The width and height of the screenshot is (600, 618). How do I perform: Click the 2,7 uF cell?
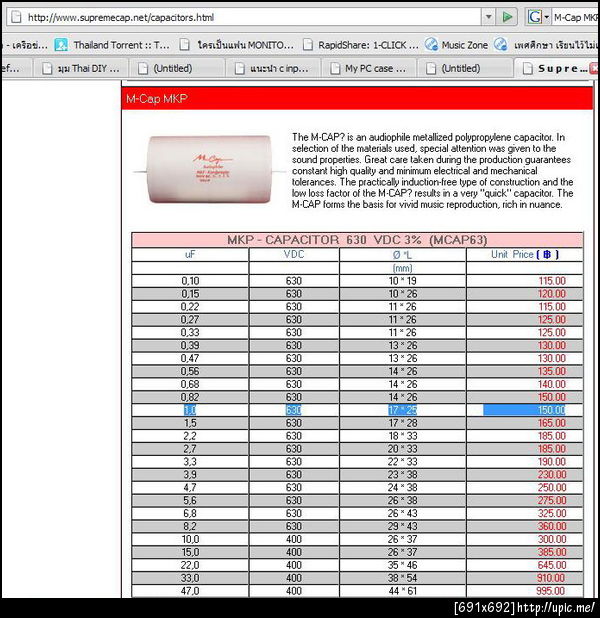(x=190, y=449)
